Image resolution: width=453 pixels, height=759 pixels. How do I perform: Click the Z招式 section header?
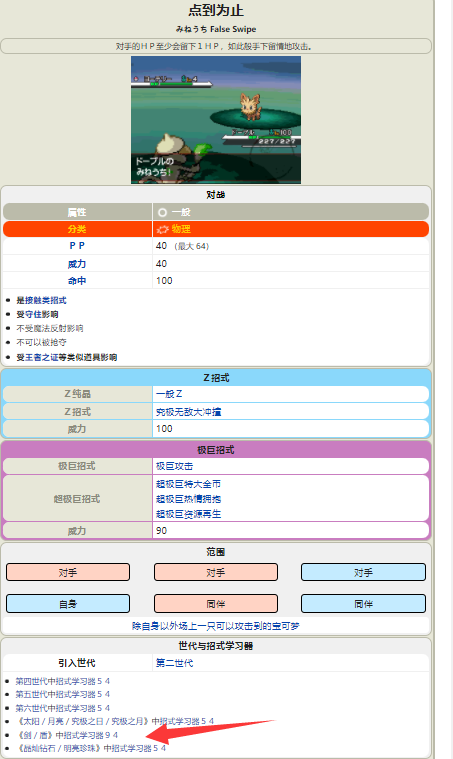216,378
